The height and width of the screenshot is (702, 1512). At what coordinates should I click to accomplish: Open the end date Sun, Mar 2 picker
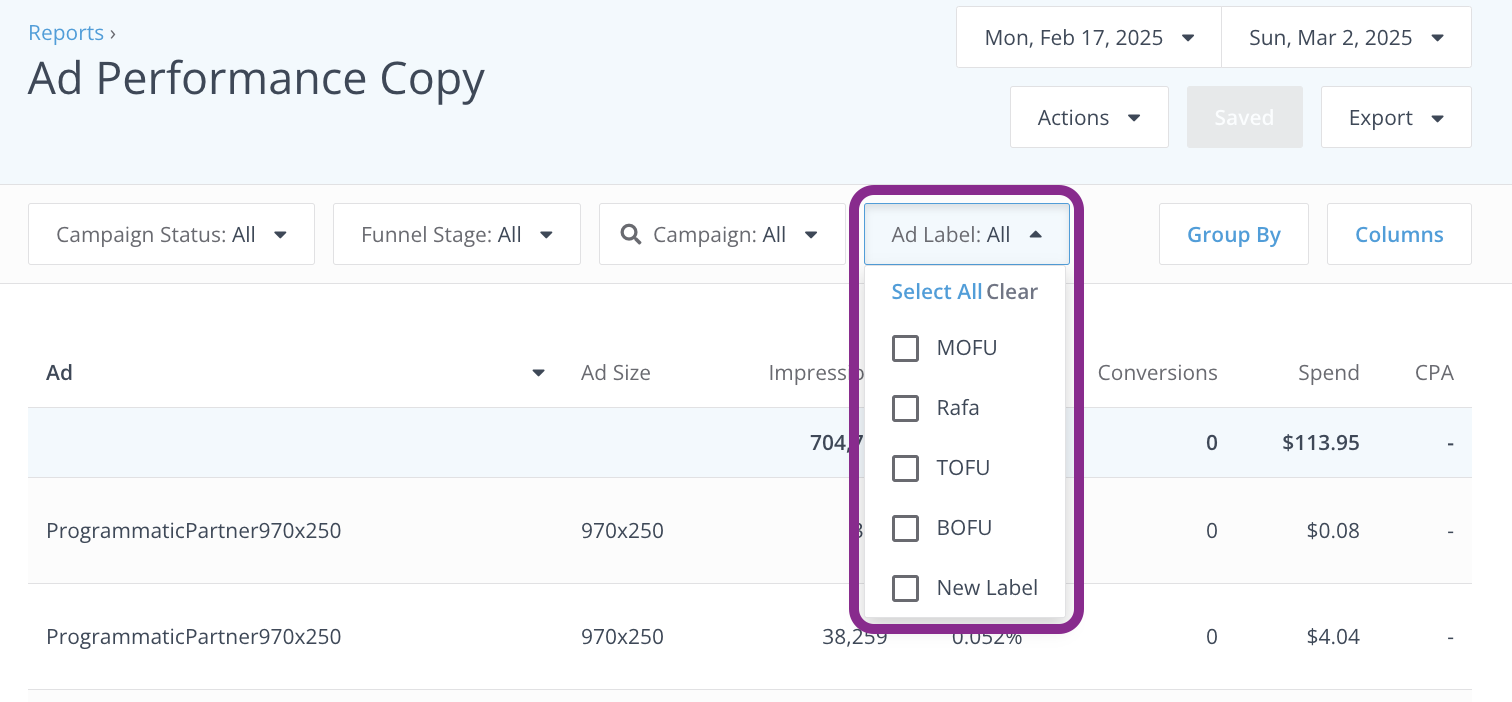1345,38
